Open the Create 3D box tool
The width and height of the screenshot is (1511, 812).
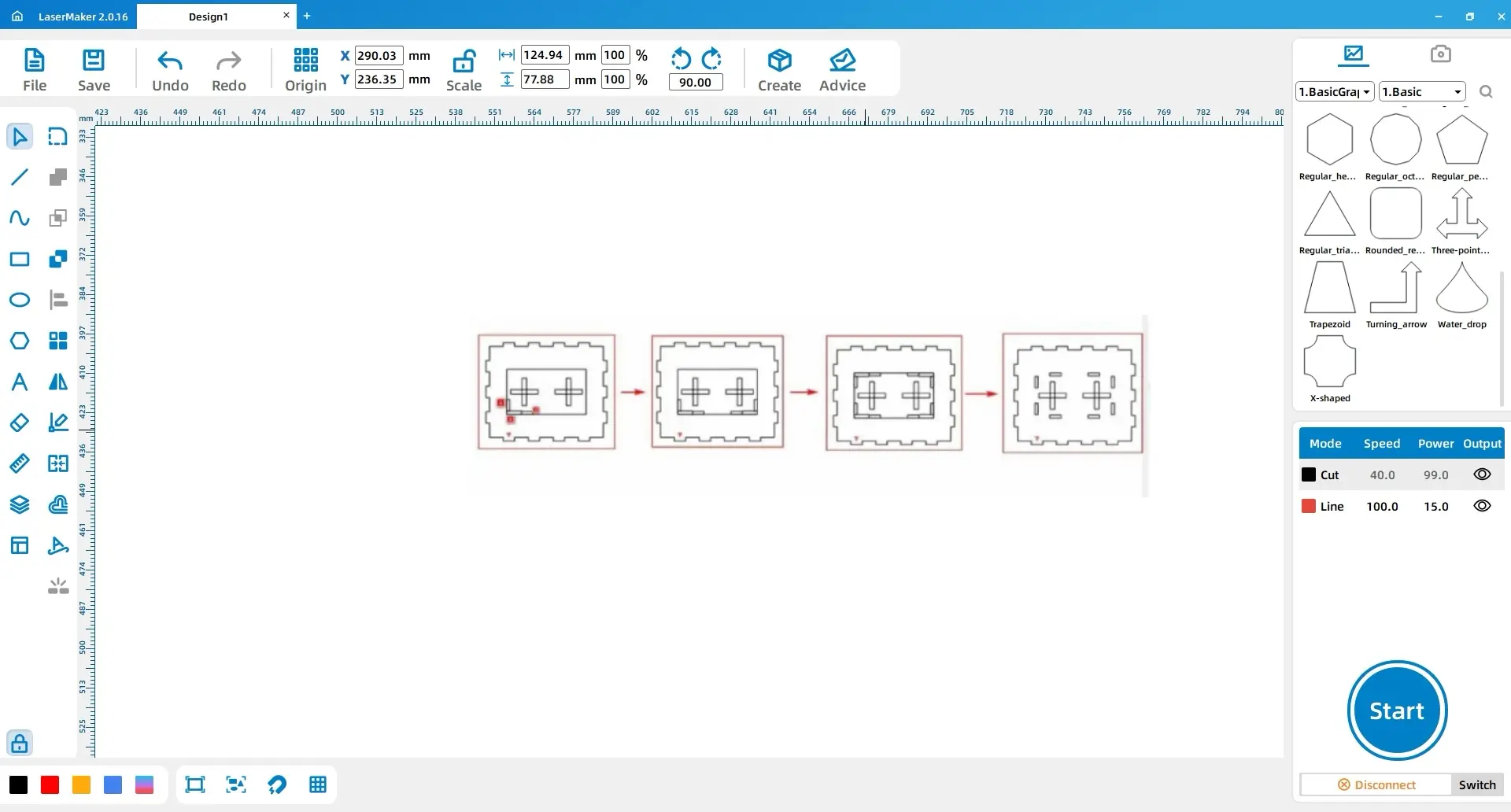(x=779, y=70)
